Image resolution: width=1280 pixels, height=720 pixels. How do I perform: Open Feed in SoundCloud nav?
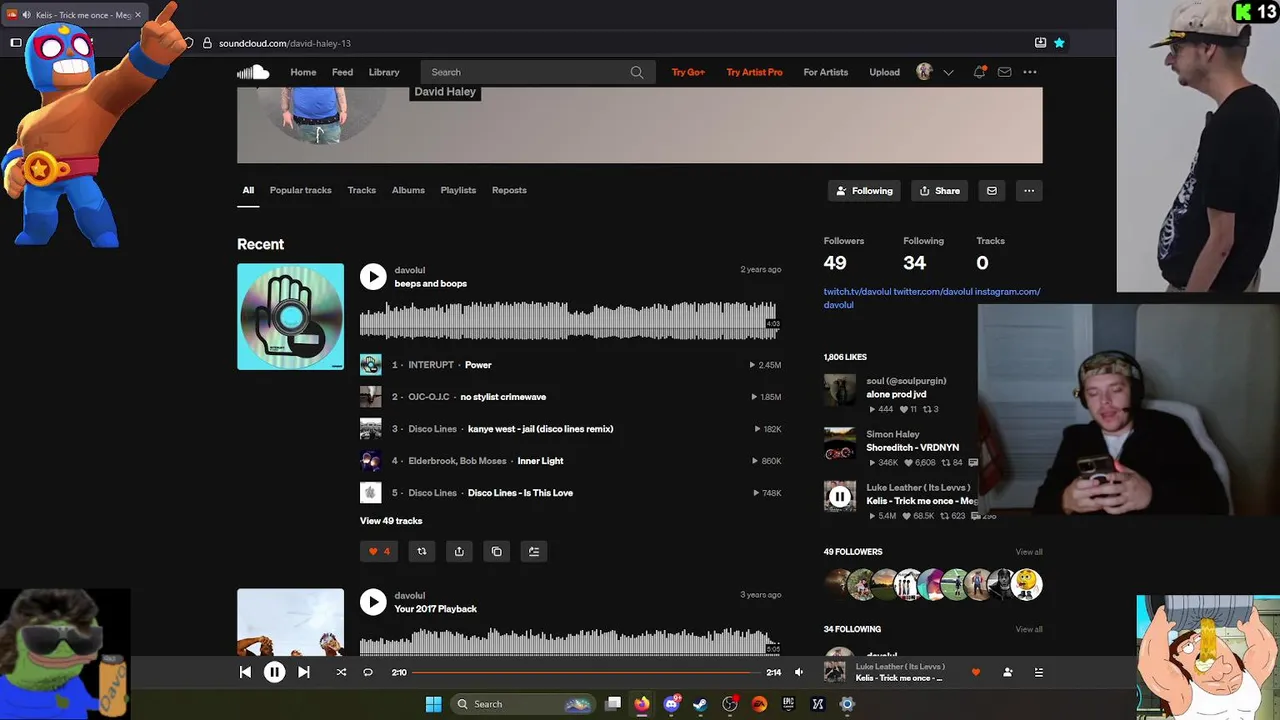342,72
